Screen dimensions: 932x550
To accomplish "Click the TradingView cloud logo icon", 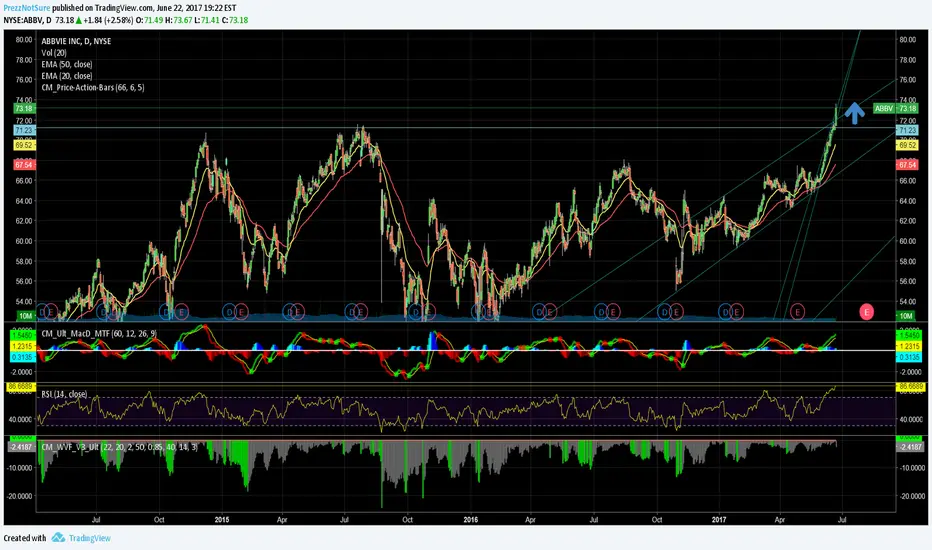I will pyautogui.click(x=58, y=538).
